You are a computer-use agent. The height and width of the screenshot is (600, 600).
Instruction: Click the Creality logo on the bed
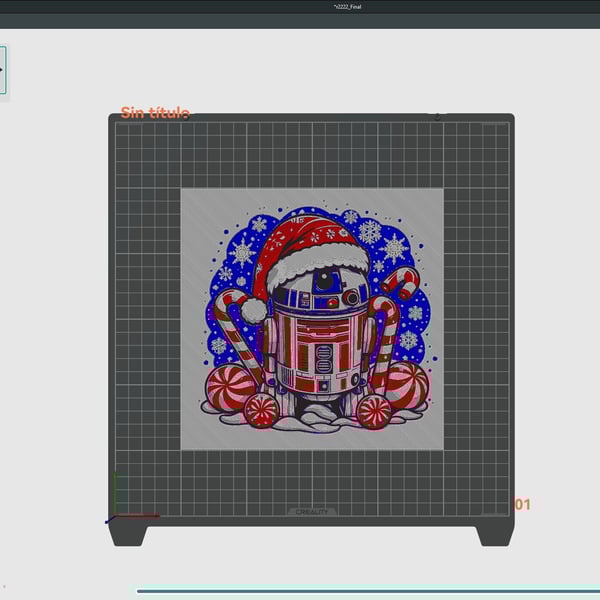[x=312, y=512]
